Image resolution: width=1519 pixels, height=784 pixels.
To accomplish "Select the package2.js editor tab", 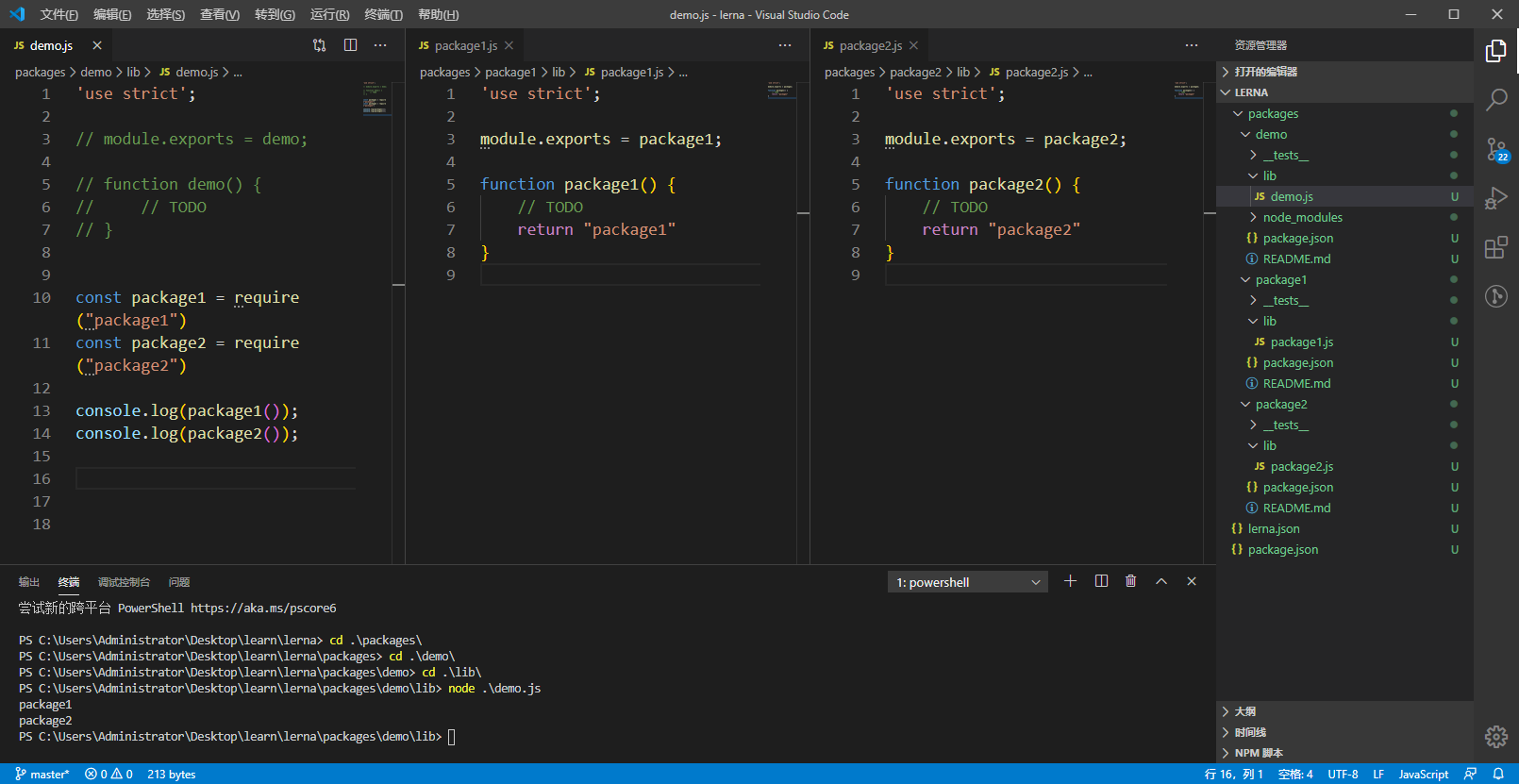I will click(x=871, y=45).
